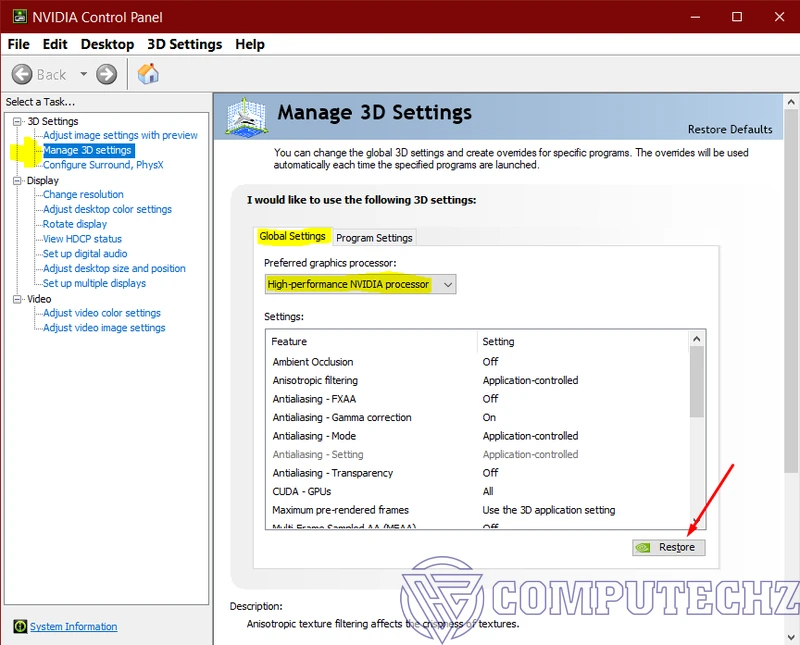Select Maximum pre-rendered frames row
800x645 pixels.
click(478, 510)
